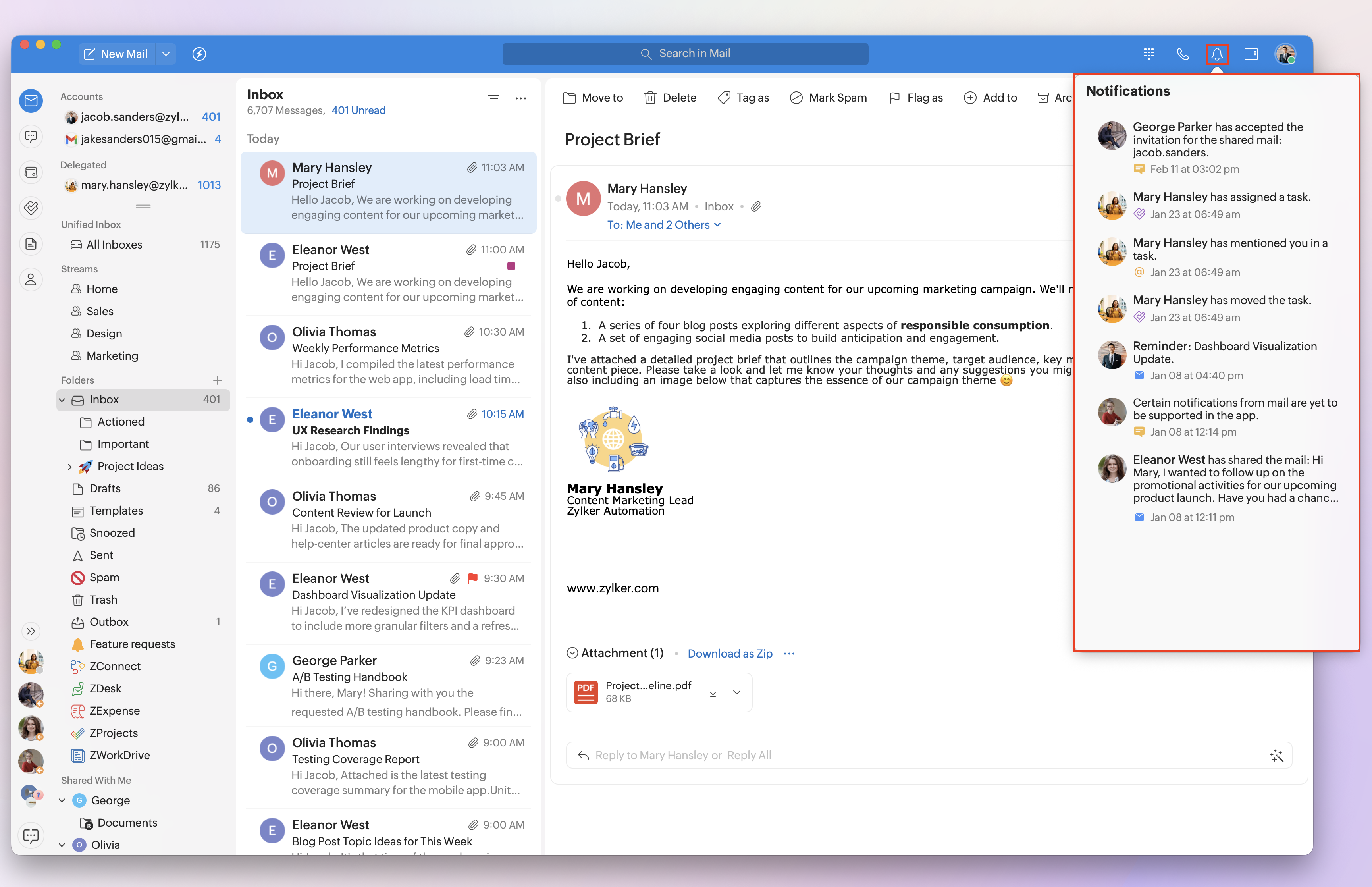Open the inbox filter icon
This screenshot has height=887, width=1372.
pyautogui.click(x=493, y=99)
